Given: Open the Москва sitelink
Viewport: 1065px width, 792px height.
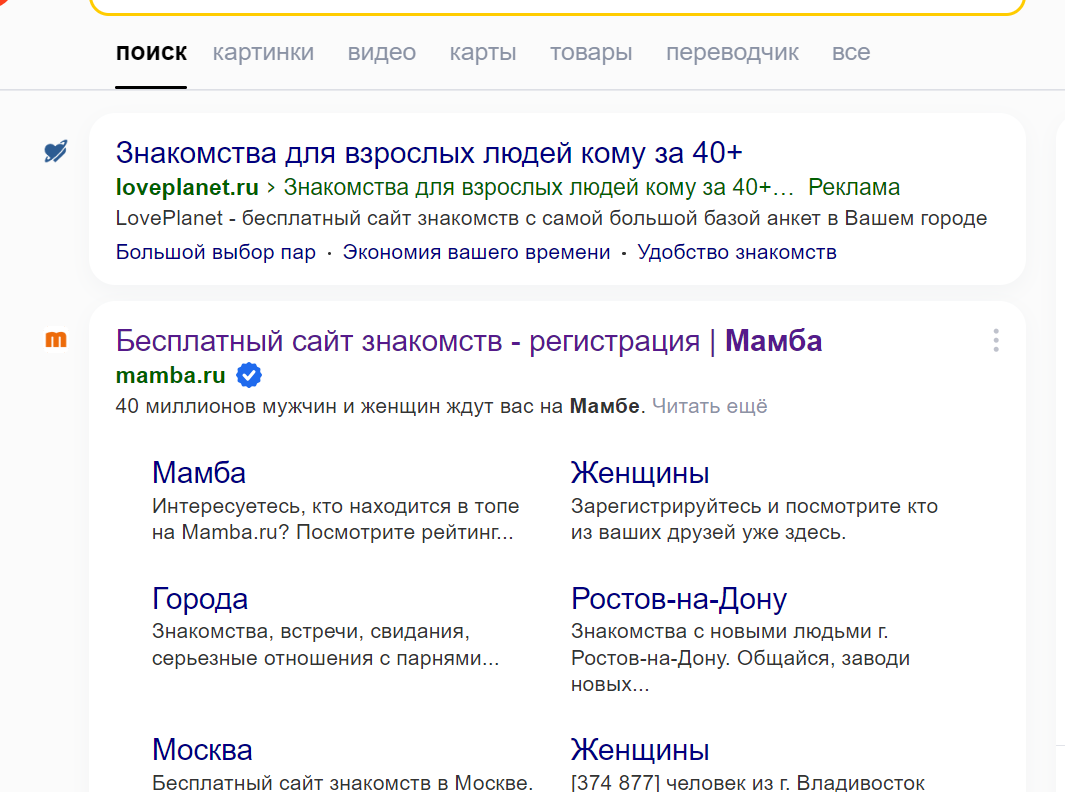Looking at the screenshot, I should (202, 750).
